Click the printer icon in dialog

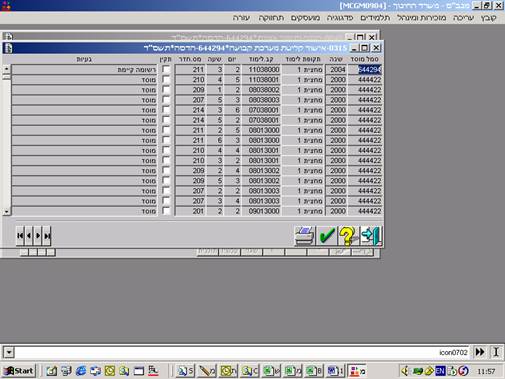pos(305,236)
